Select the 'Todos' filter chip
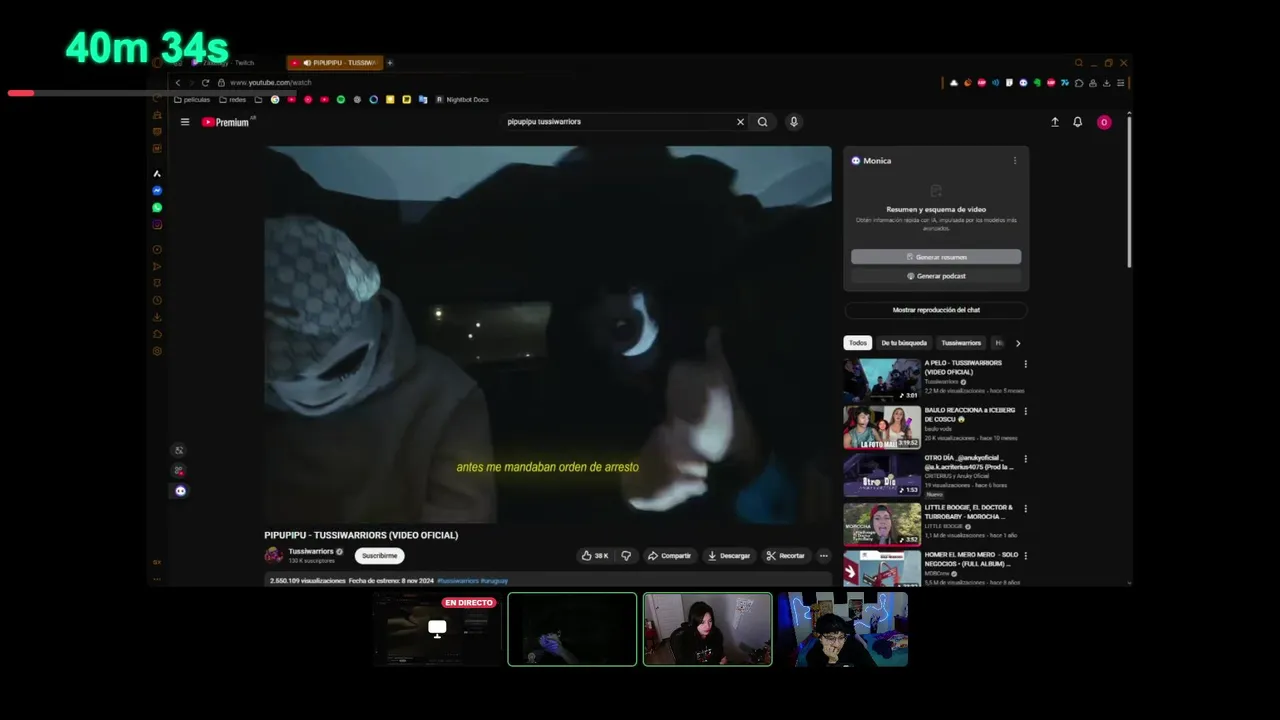Image resolution: width=1280 pixels, height=720 pixels. pos(858,343)
